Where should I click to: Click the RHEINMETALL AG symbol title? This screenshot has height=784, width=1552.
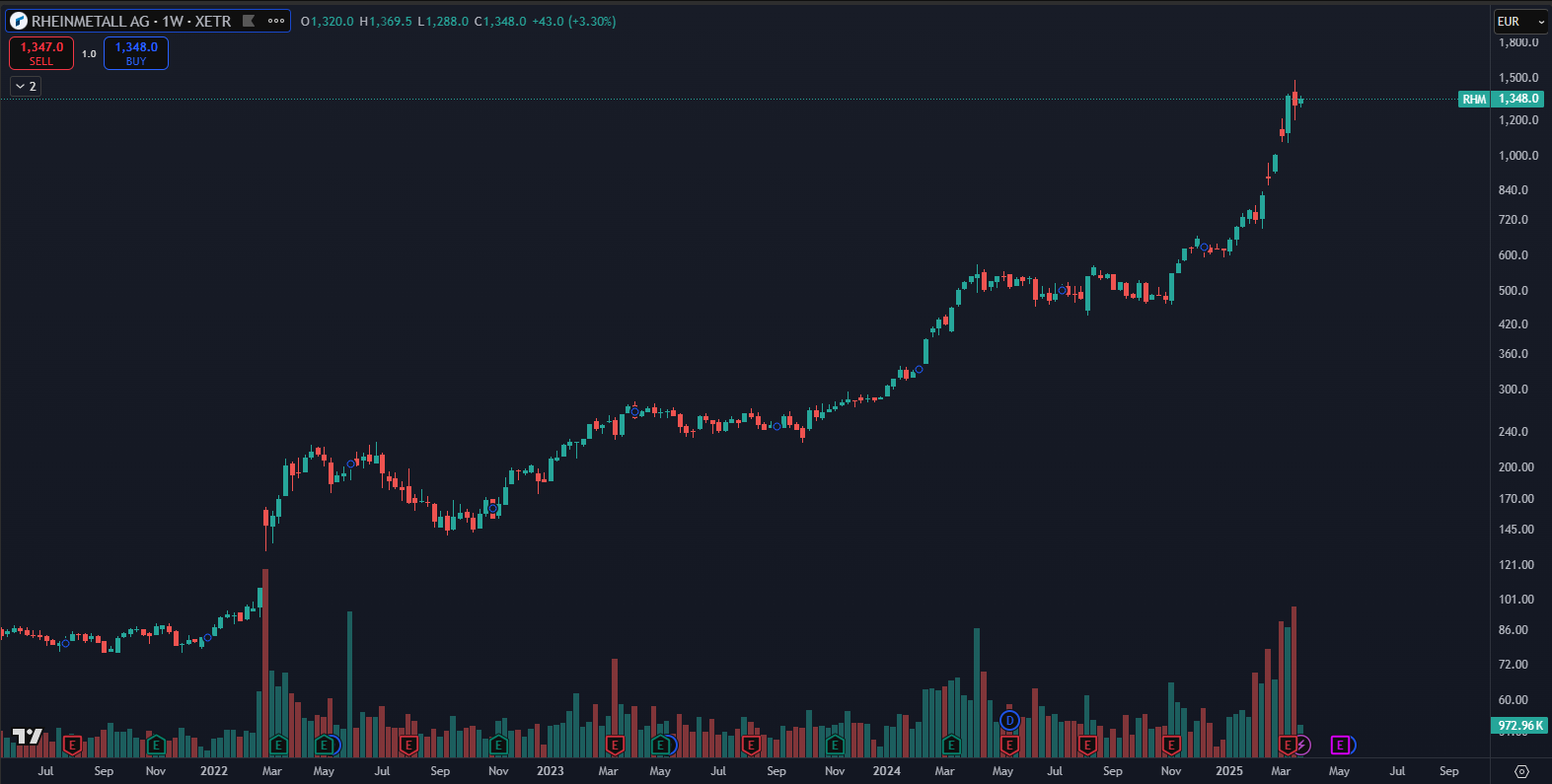(131, 21)
